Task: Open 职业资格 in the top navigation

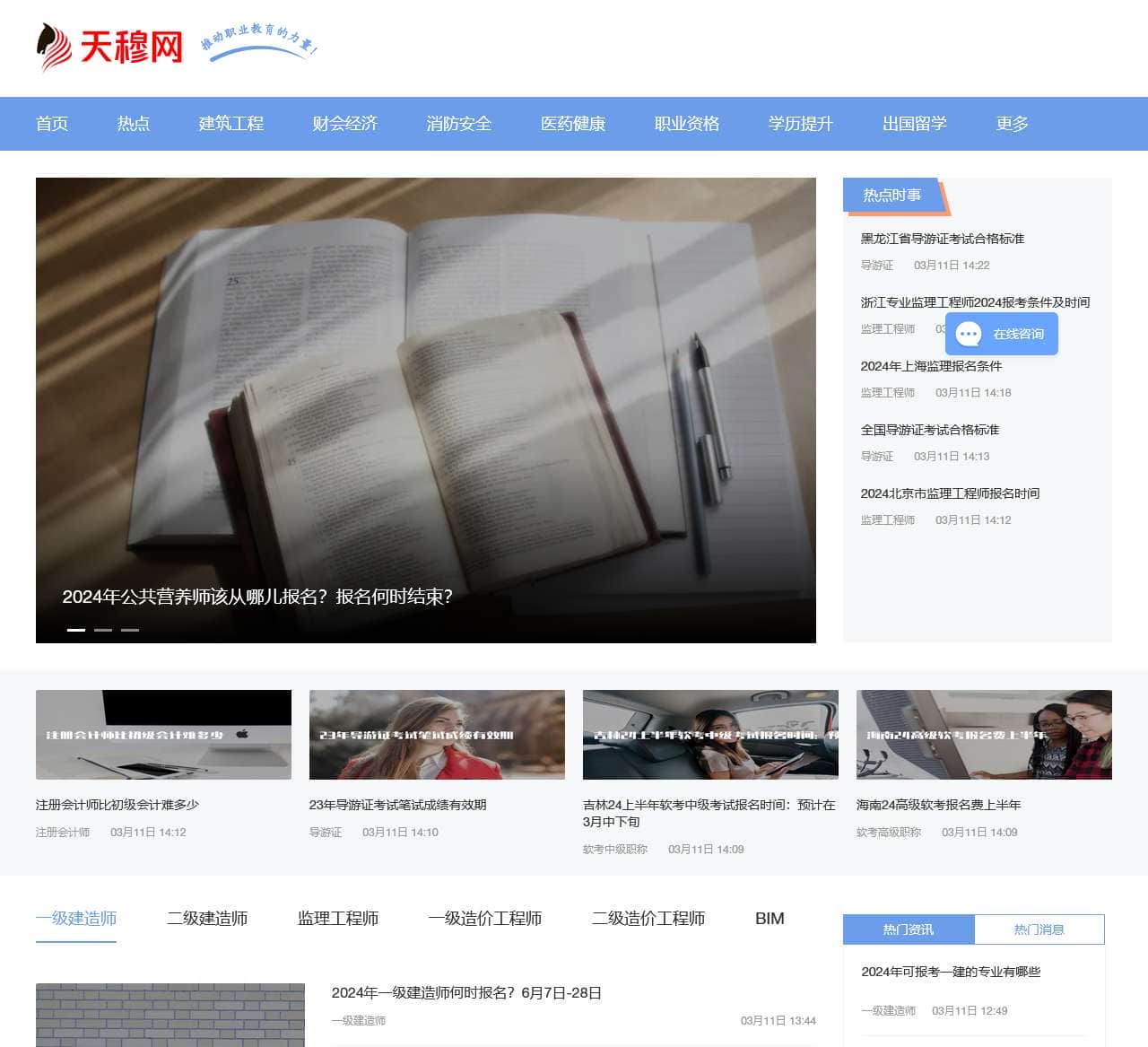Action: [x=687, y=124]
